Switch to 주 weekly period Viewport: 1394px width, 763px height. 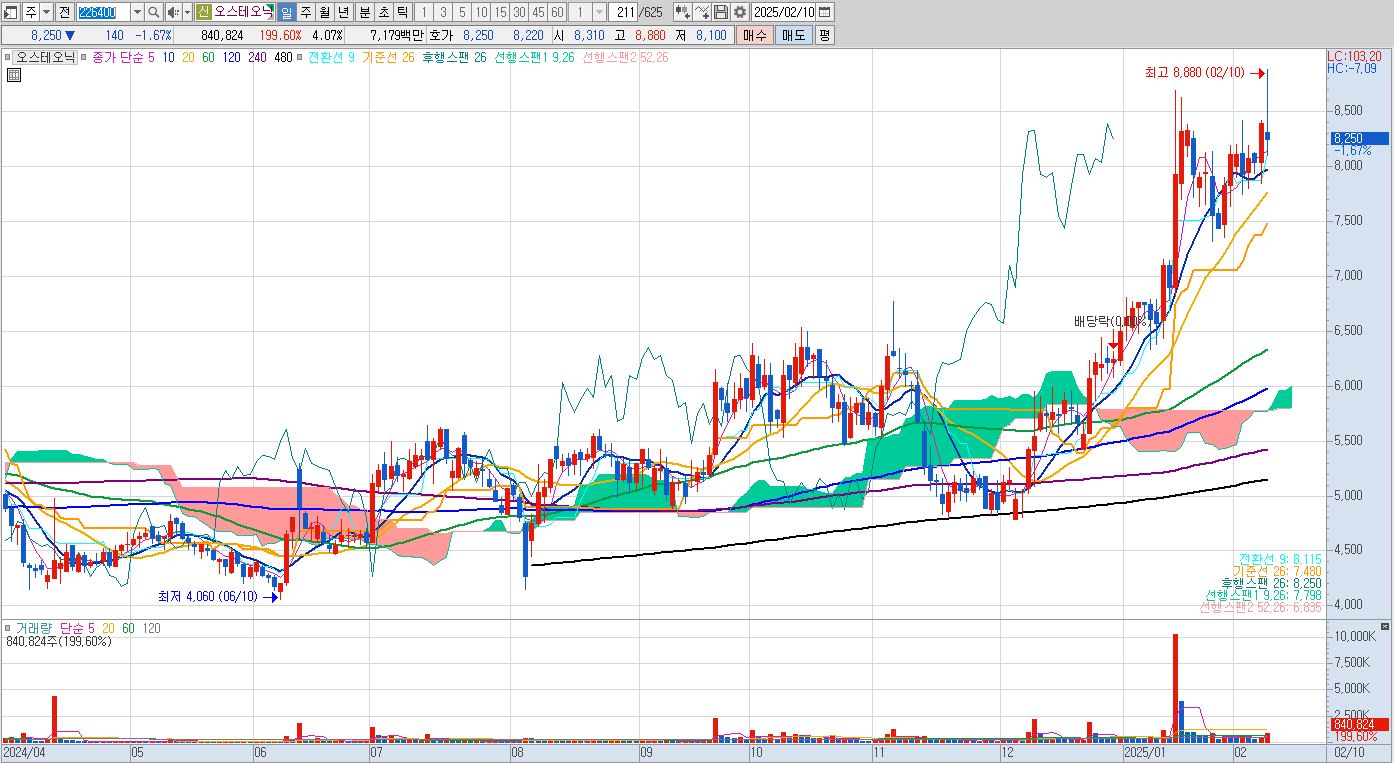pos(306,12)
